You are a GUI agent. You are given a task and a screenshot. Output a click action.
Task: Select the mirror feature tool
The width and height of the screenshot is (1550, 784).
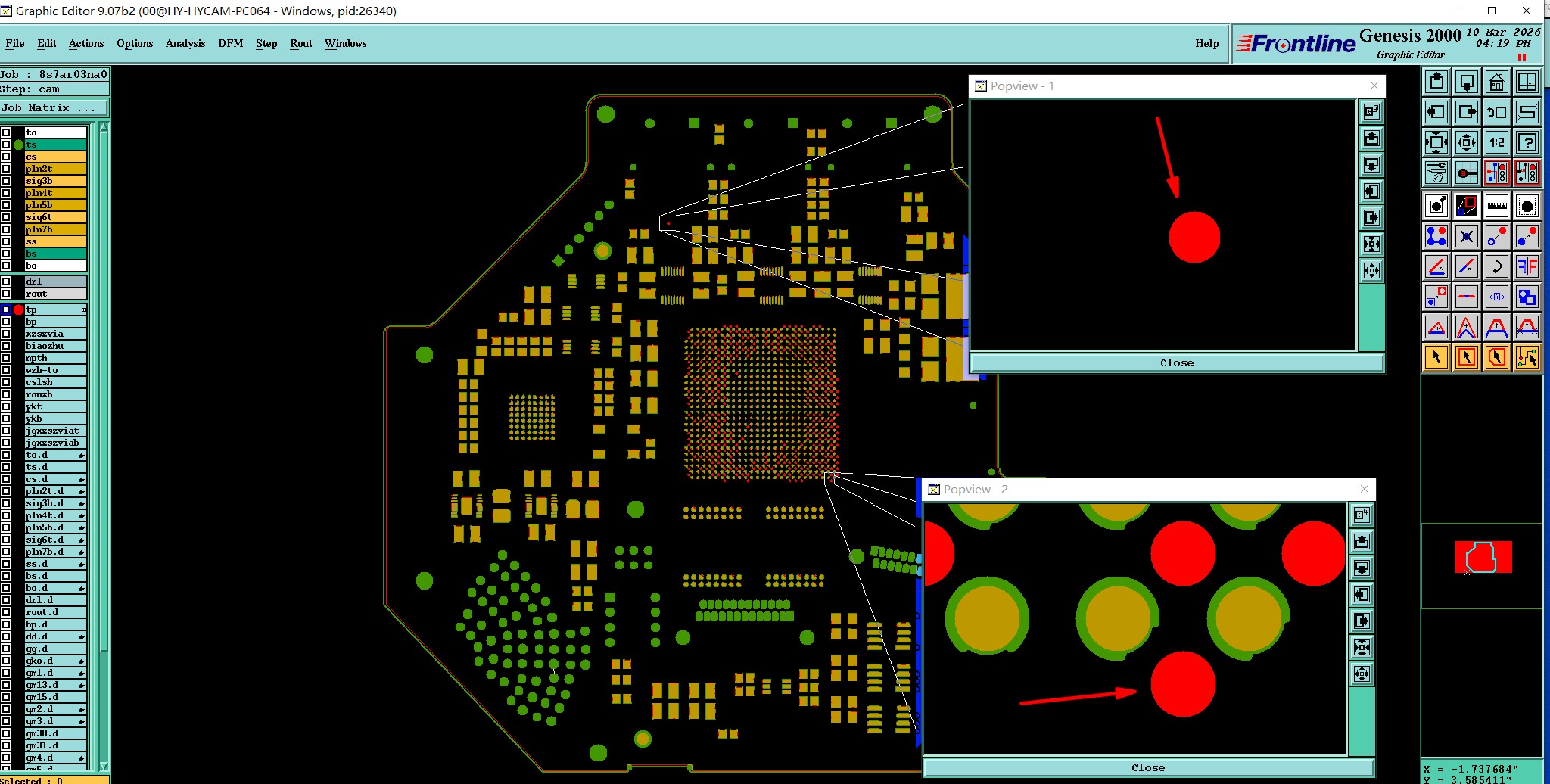coord(1527,266)
